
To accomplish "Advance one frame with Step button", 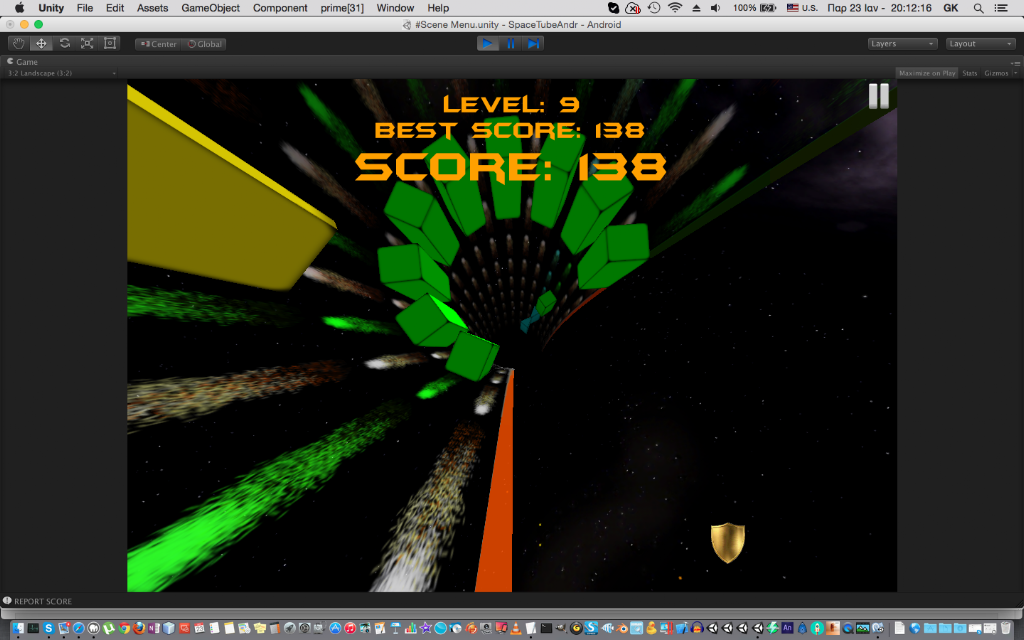I will coord(533,43).
